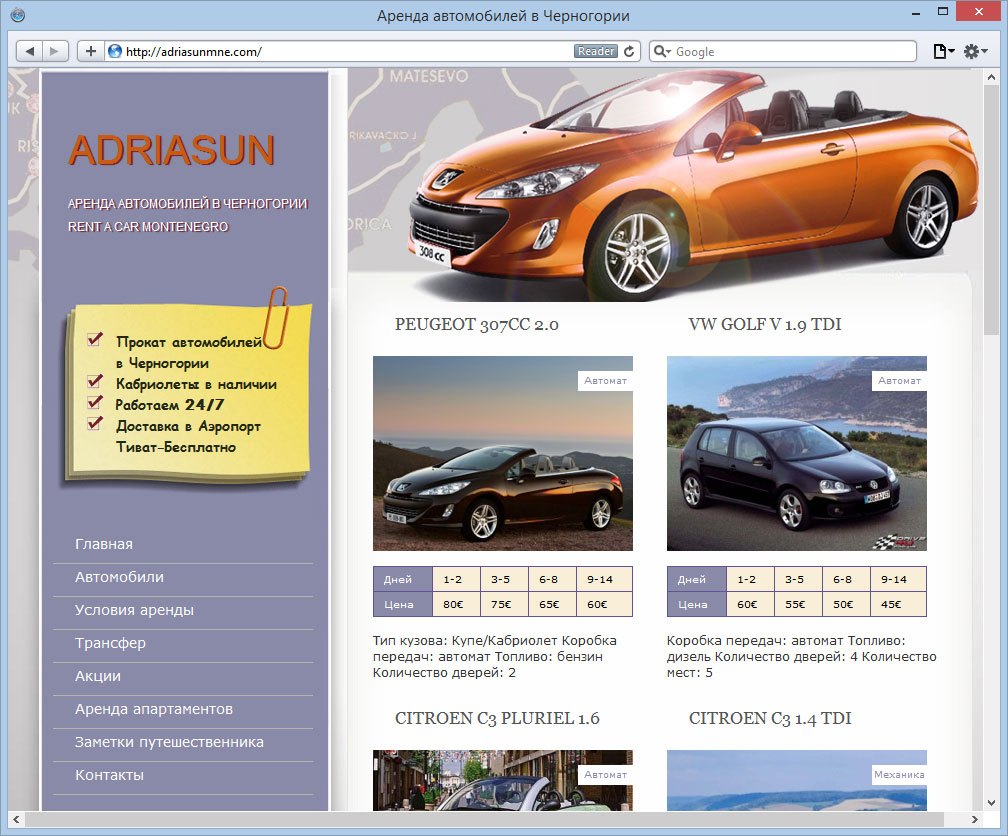The height and width of the screenshot is (836, 1008).
Task: Open the Citroen C3 1.4 TDI photo
Action: click(x=796, y=780)
